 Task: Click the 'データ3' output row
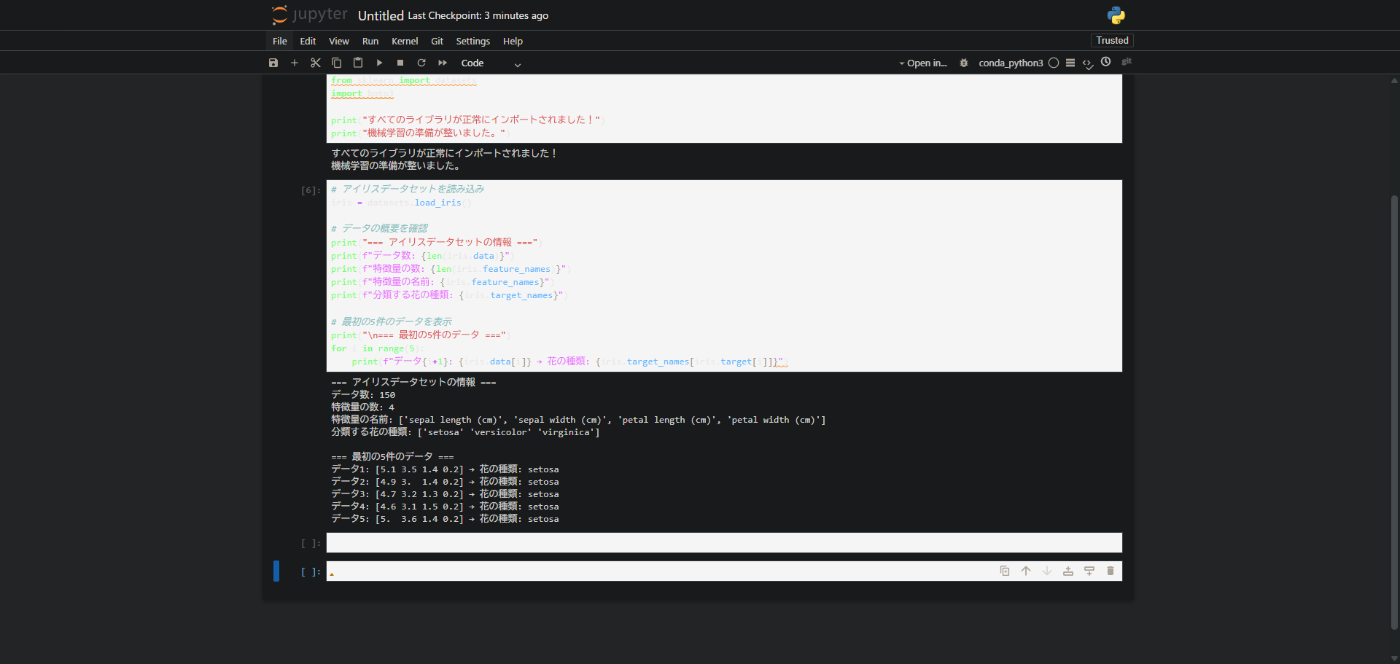(445, 493)
